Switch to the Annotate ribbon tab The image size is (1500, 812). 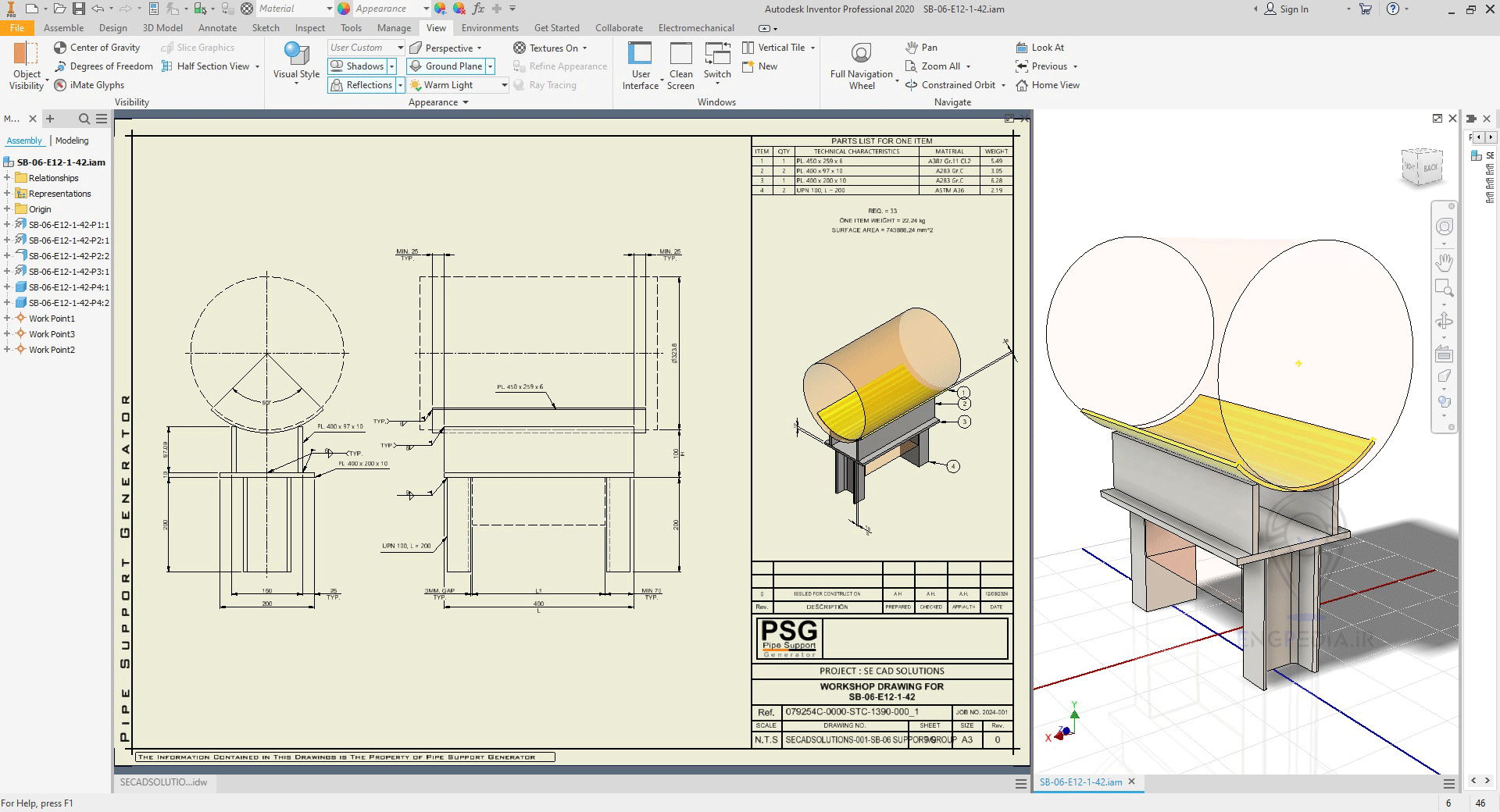(217, 27)
